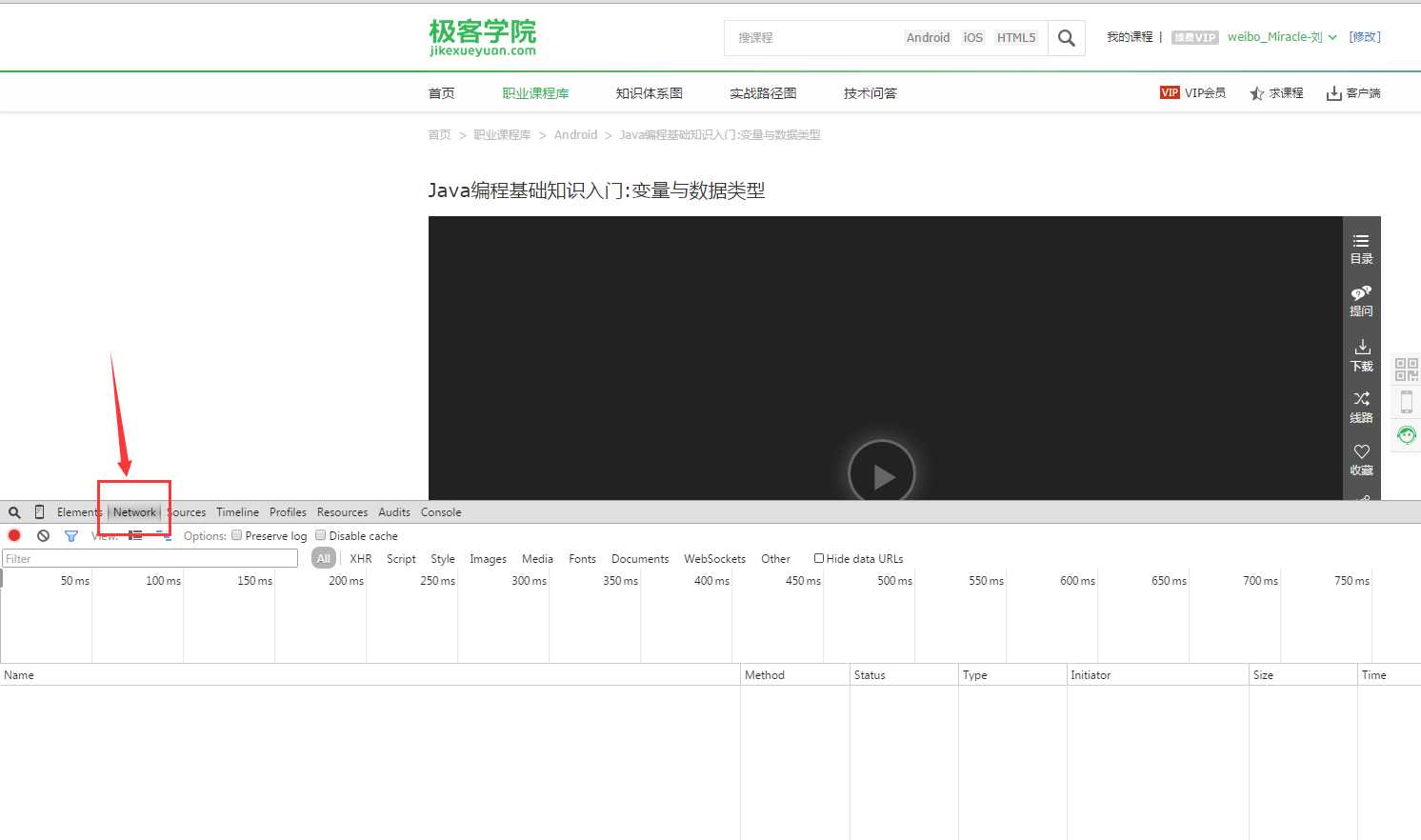
Task: Sort by the Size column header
Action: (1303, 675)
